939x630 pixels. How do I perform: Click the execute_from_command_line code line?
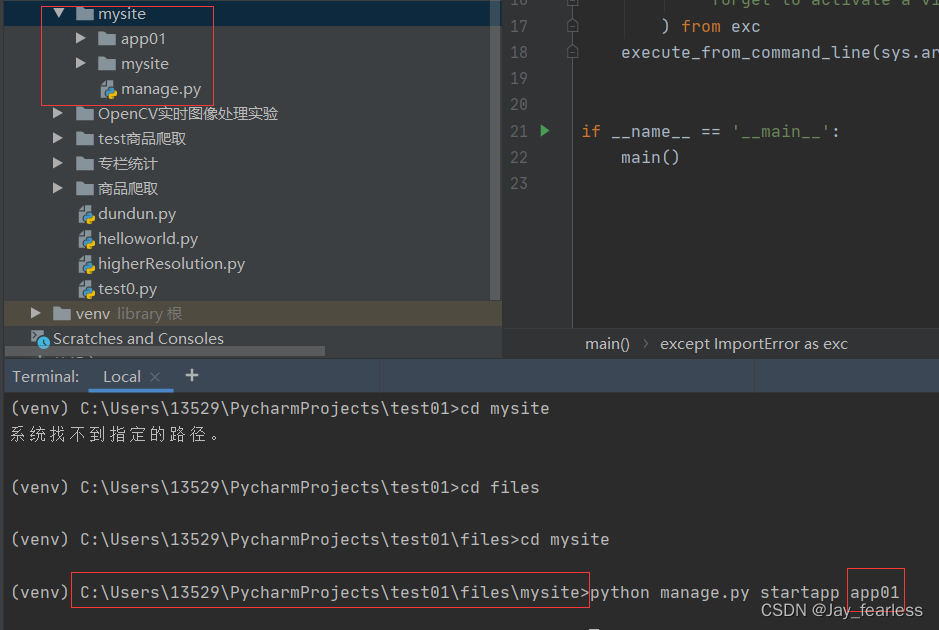[x=780, y=53]
